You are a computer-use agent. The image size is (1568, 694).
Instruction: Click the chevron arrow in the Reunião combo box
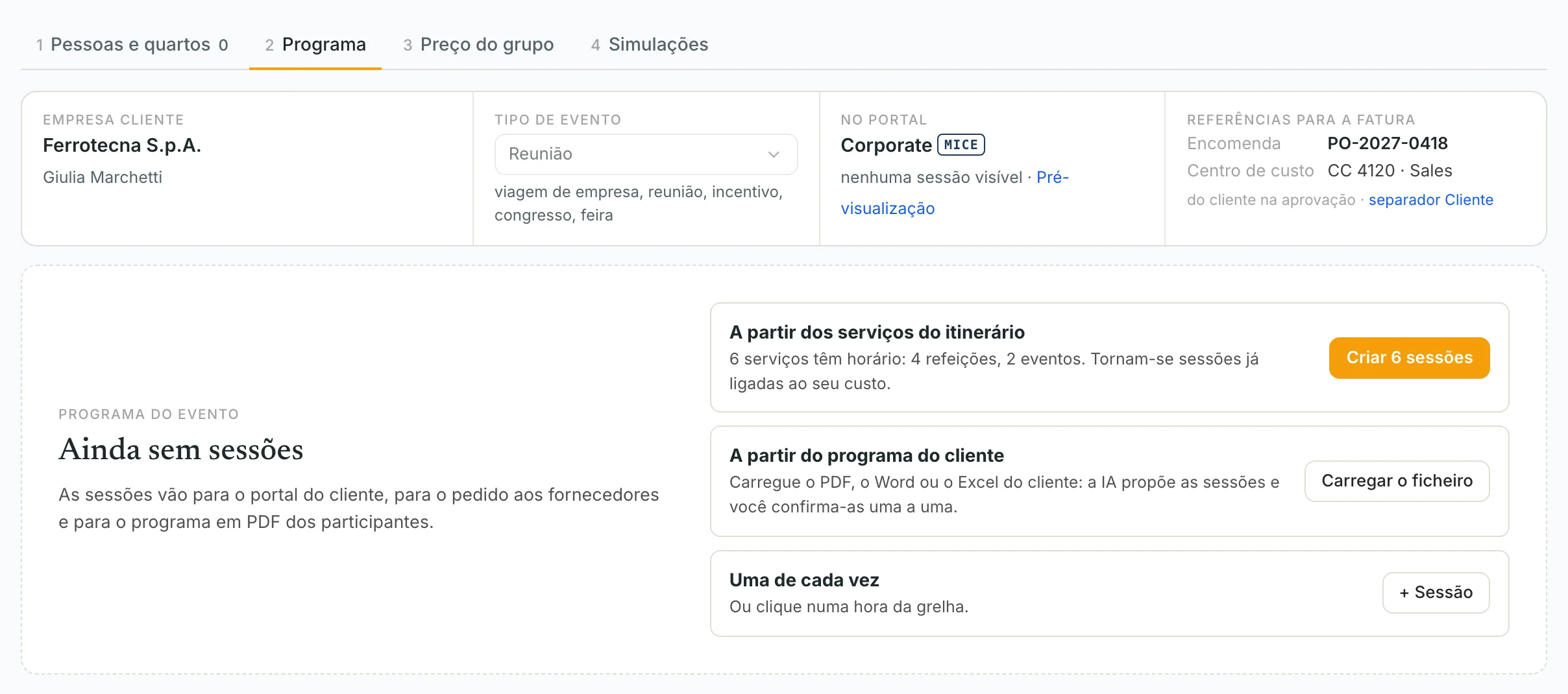click(x=773, y=154)
